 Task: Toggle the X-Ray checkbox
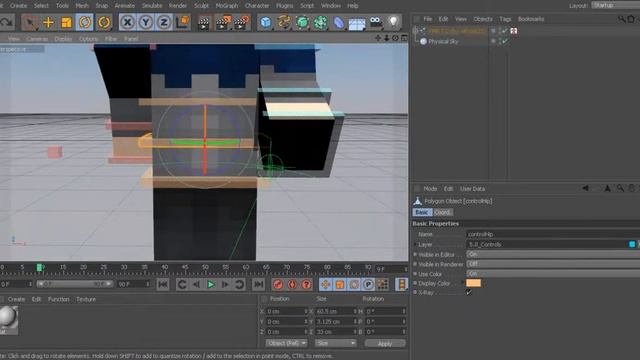pos(469,292)
